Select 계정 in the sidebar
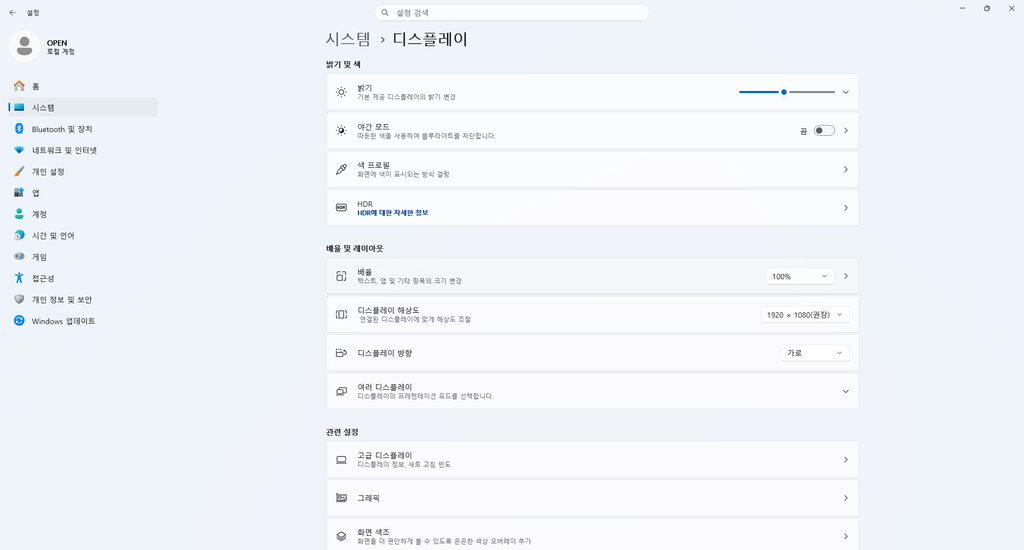This screenshot has width=1024, height=550. 83,214
